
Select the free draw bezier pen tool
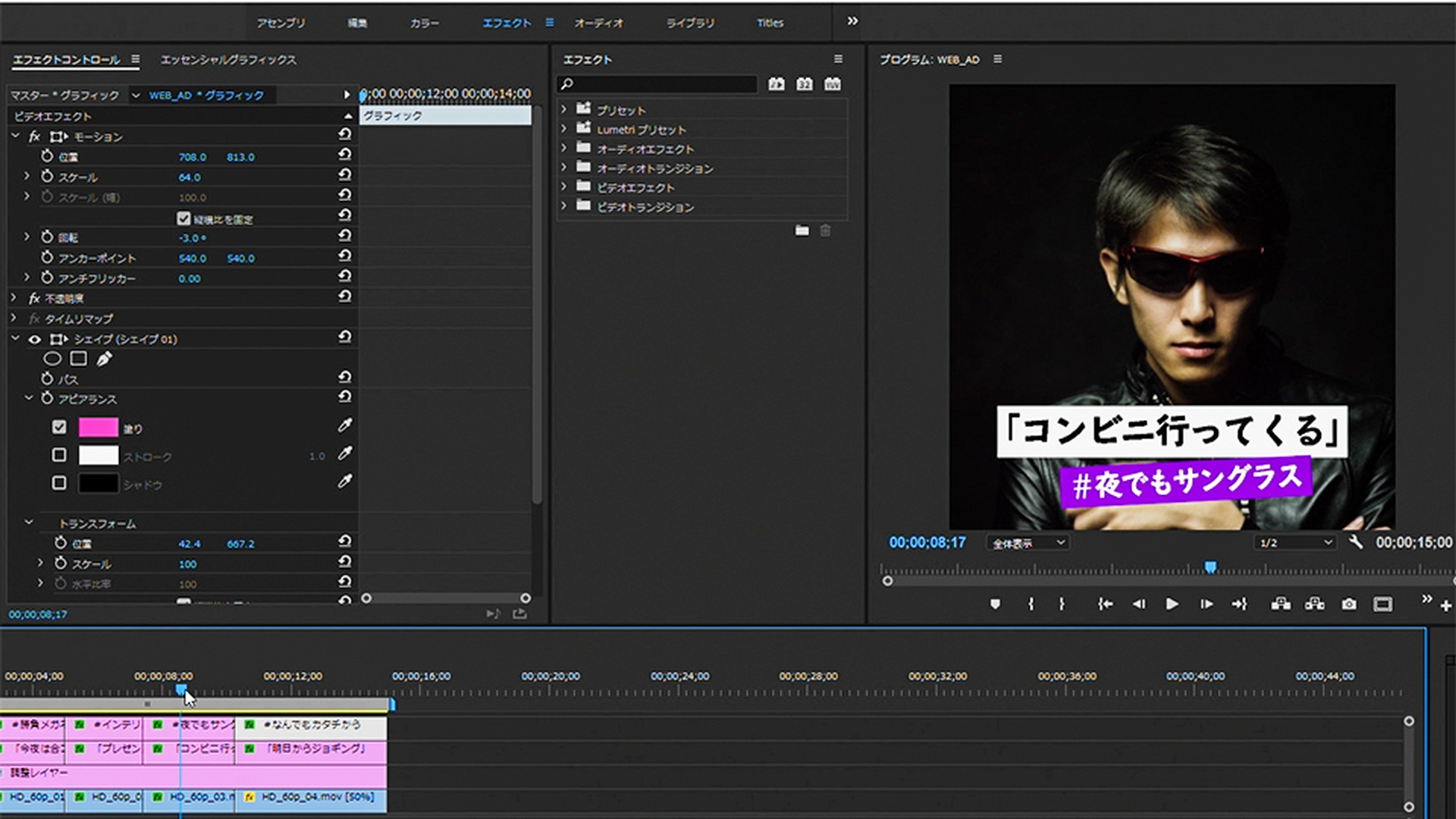coord(105,359)
